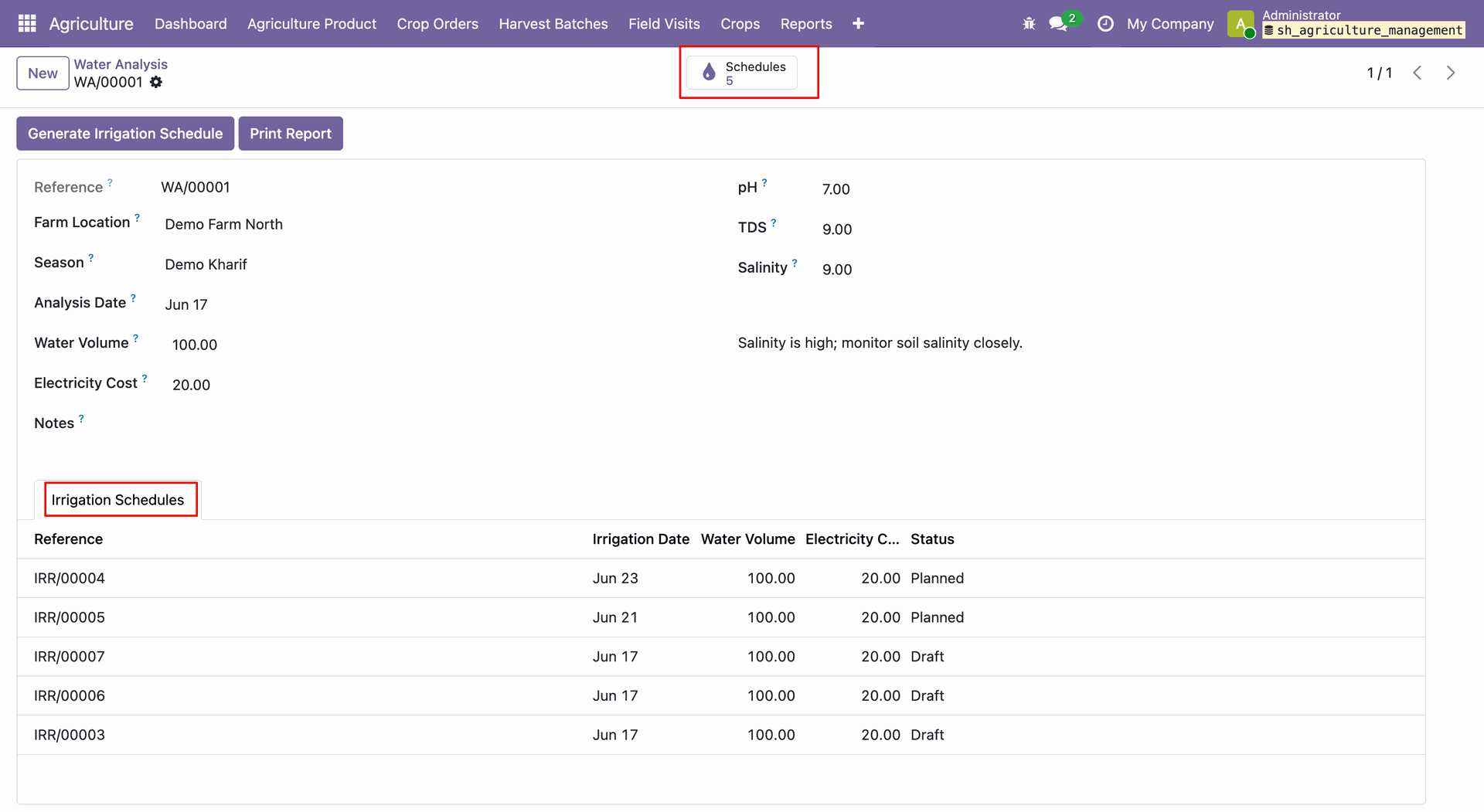The height and width of the screenshot is (812, 1484).
Task: Click the Print Report button
Action: [291, 134]
